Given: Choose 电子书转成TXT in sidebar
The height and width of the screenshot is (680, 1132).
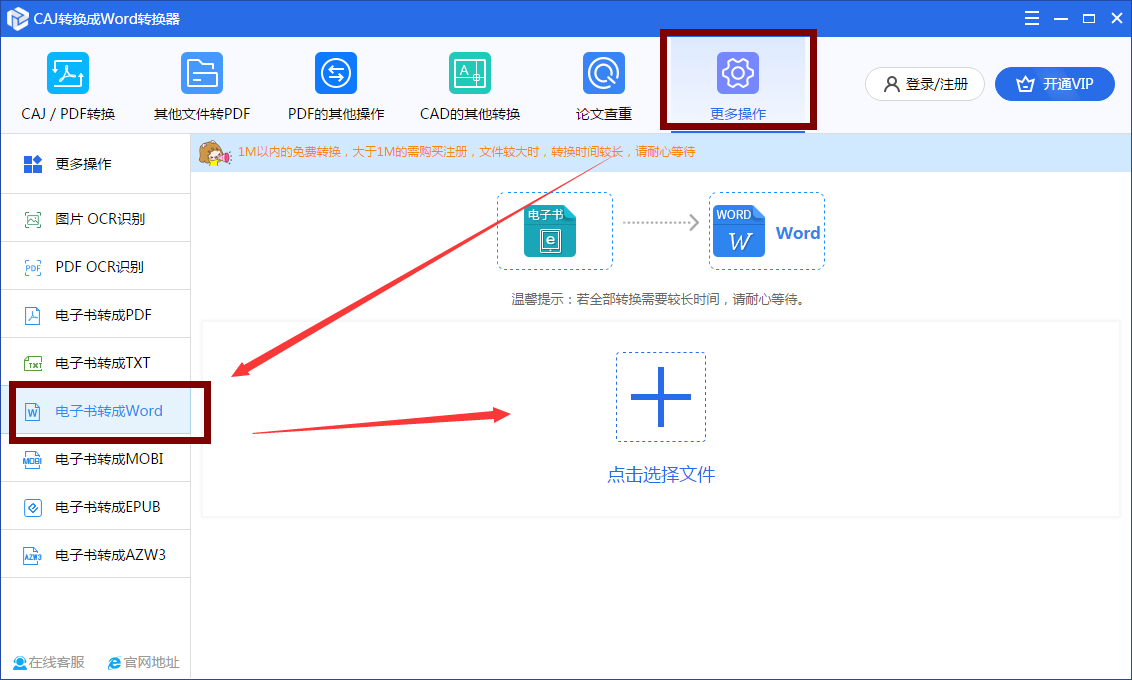Looking at the screenshot, I should tap(95, 362).
